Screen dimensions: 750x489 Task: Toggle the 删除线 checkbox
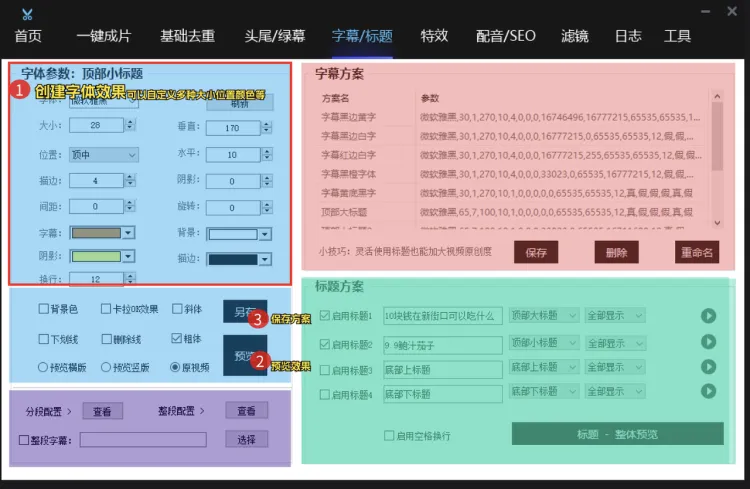tap(106, 339)
